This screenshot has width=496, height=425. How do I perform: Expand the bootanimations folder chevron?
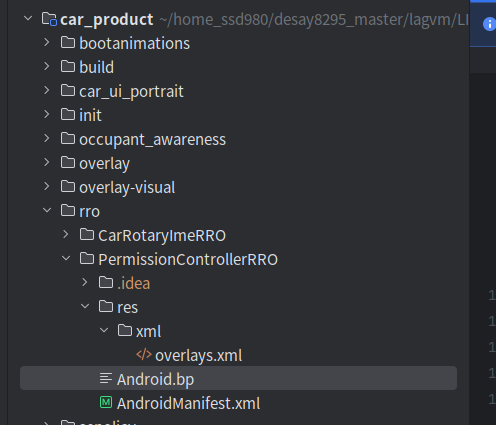click(x=47, y=42)
